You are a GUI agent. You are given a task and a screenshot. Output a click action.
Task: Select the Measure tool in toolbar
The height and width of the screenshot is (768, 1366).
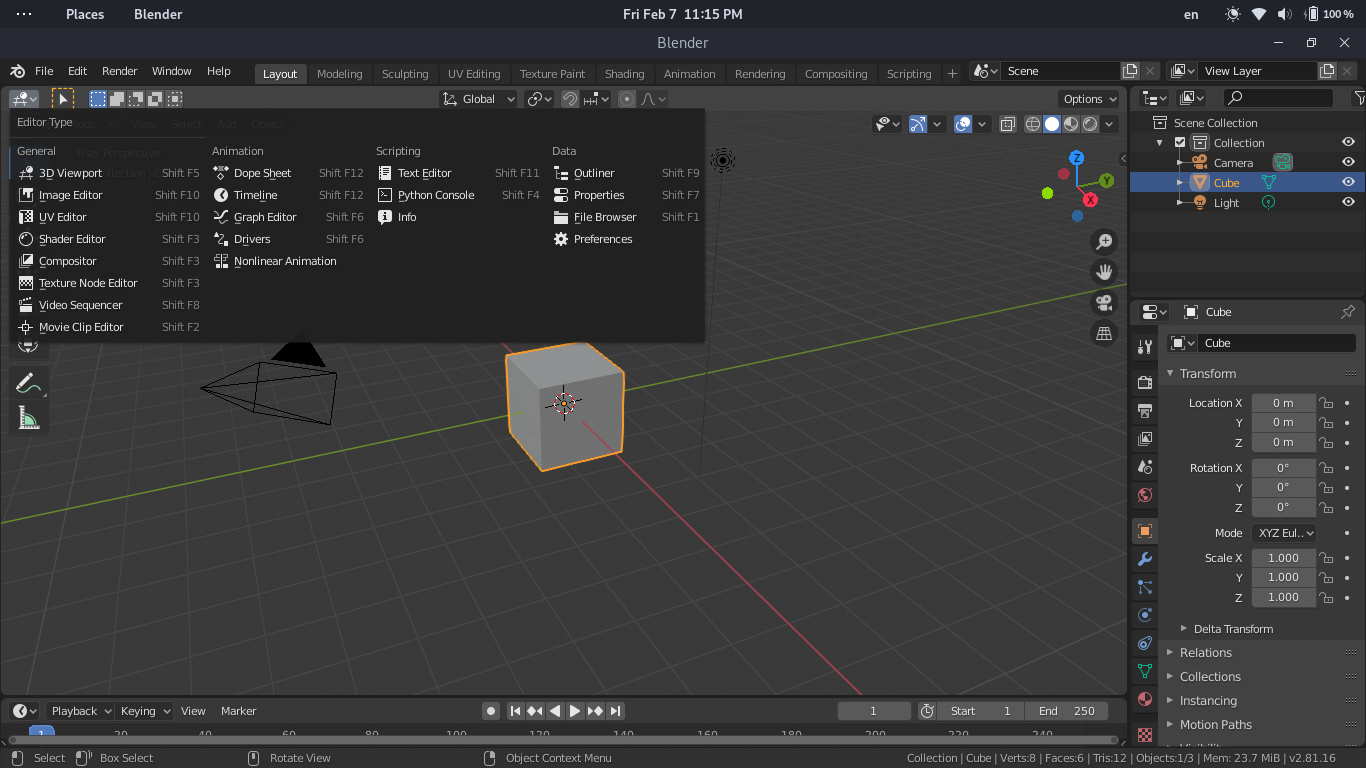pos(28,419)
